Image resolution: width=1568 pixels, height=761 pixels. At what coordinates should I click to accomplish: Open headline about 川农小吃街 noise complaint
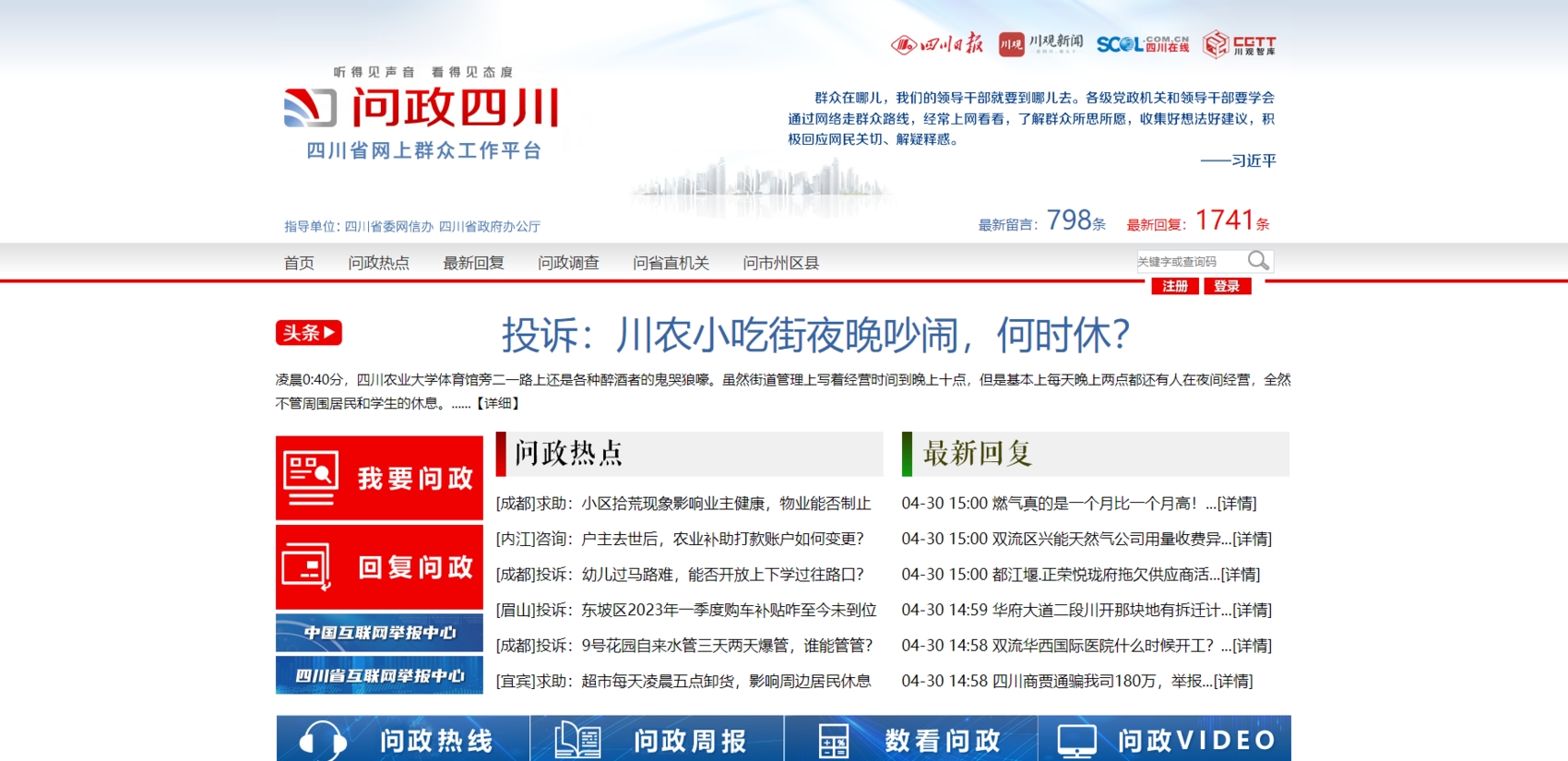(x=815, y=335)
